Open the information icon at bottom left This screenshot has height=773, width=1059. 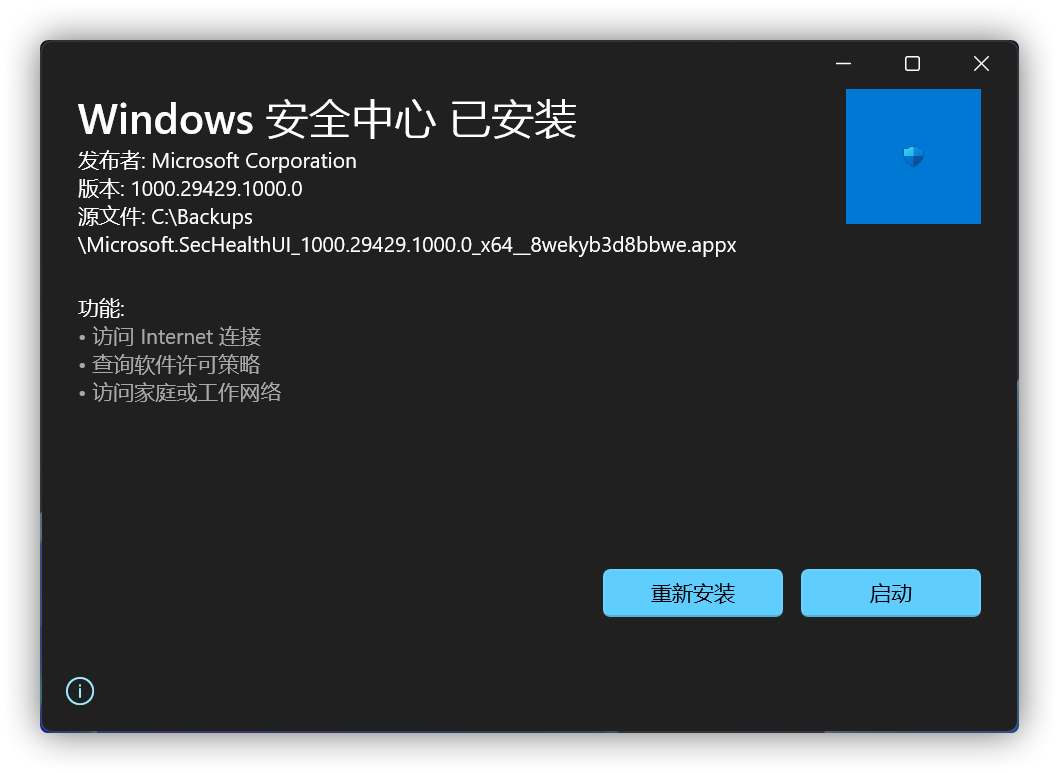click(80, 691)
